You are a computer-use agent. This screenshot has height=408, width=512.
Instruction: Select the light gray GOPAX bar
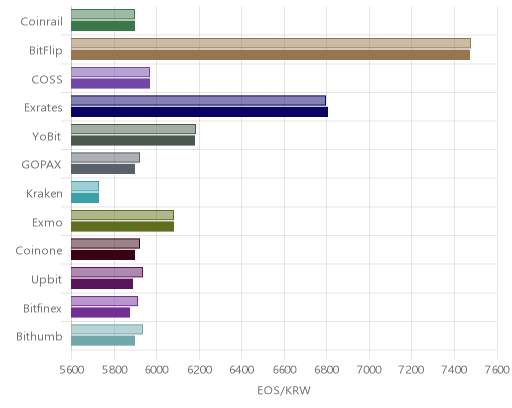(105, 158)
